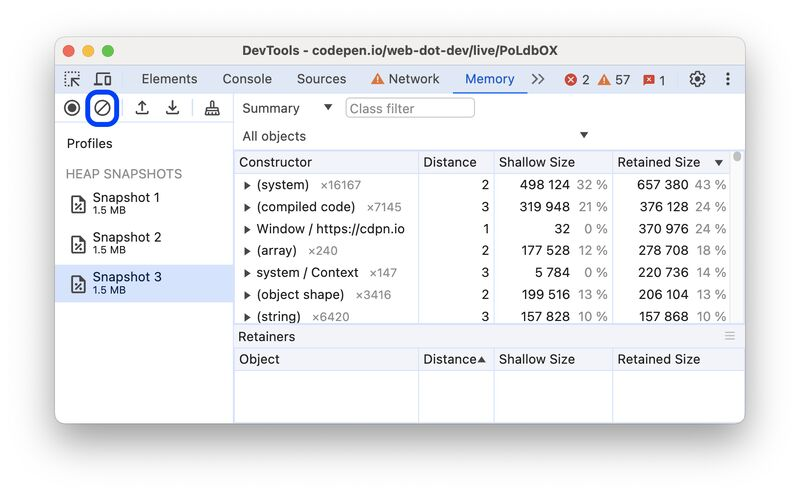Click the shallow size value 177 528
800x496 pixels.
point(545,251)
